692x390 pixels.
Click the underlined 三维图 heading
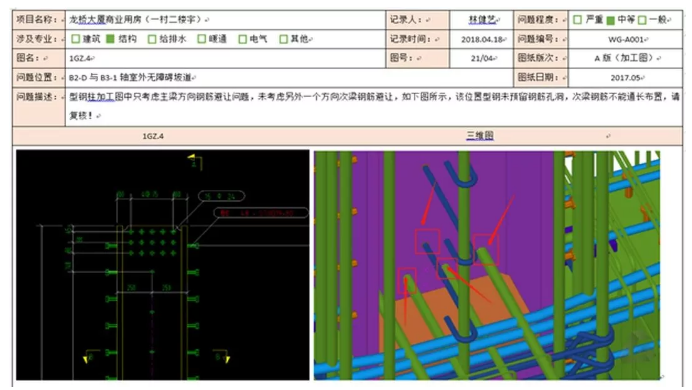coord(480,135)
